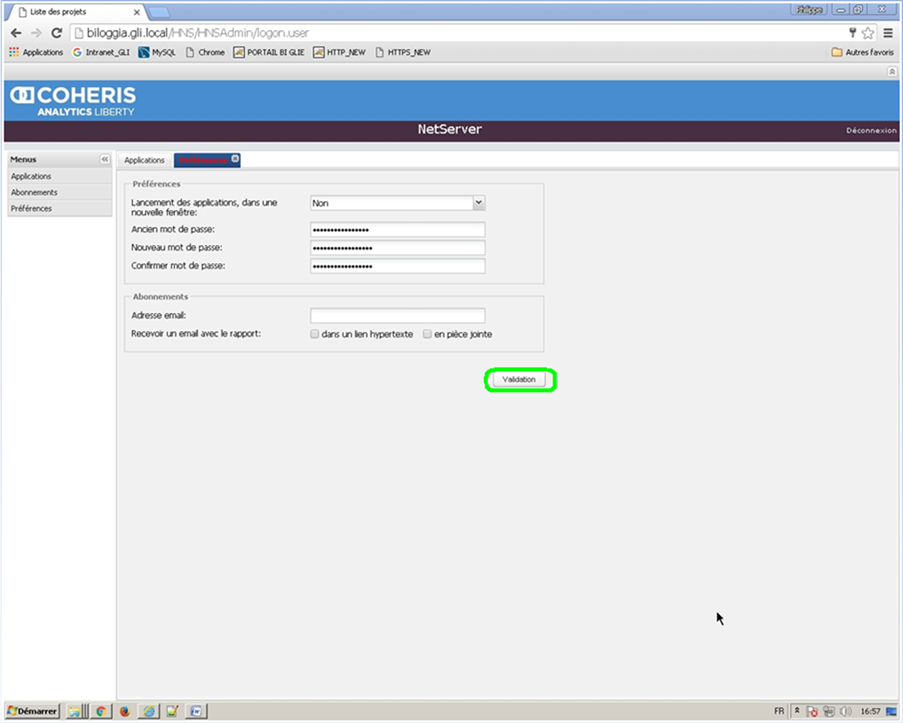The image size is (903, 723).
Task: Focus the Nouveau mot de passe field
Action: [397, 248]
